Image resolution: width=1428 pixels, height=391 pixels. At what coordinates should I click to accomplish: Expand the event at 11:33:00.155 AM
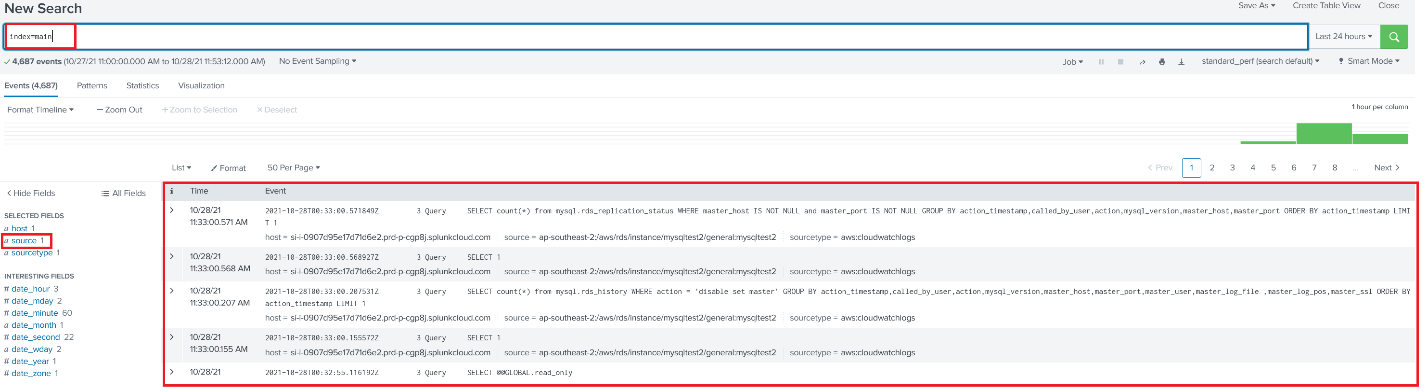(x=172, y=338)
